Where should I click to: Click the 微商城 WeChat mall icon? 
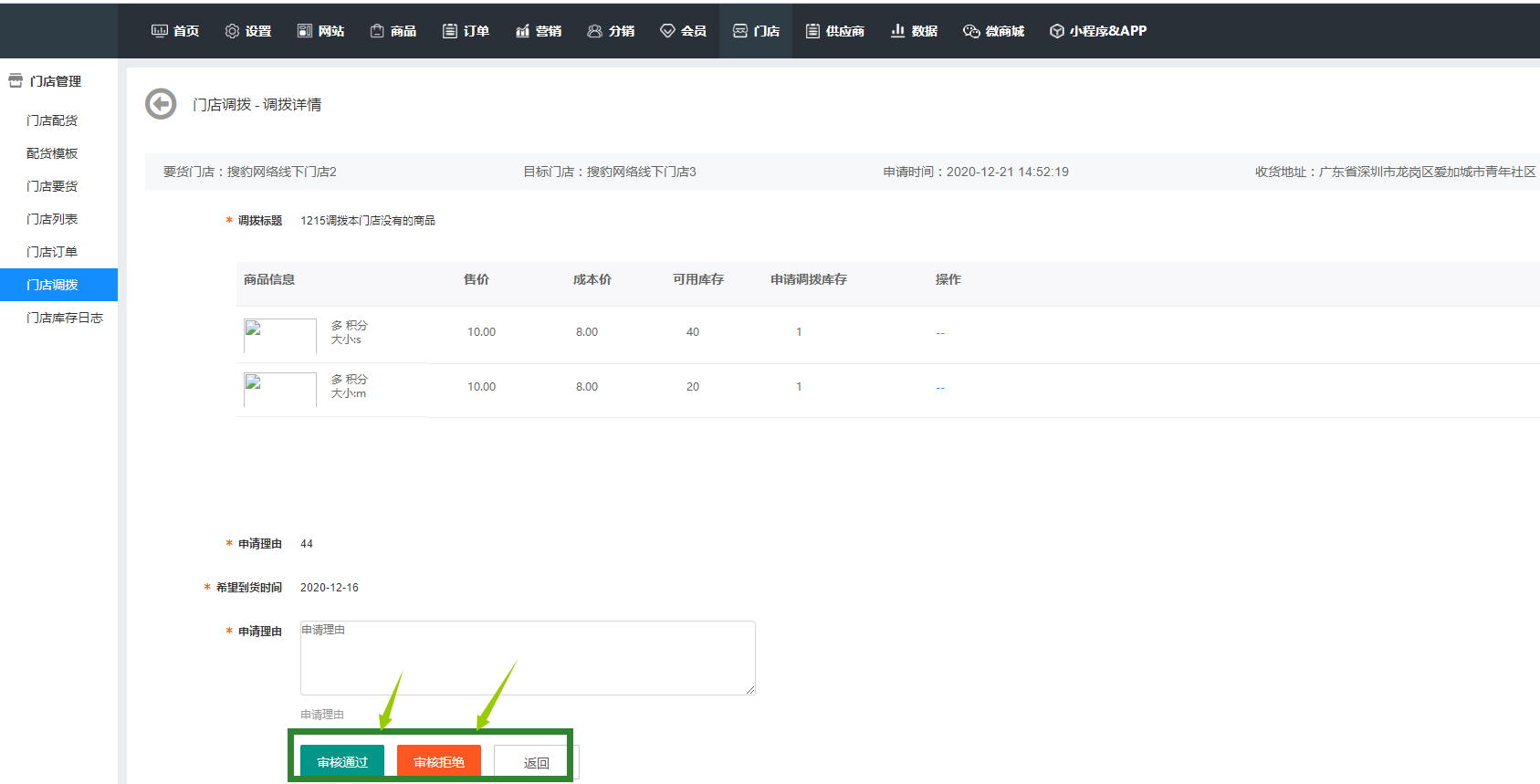(971, 31)
